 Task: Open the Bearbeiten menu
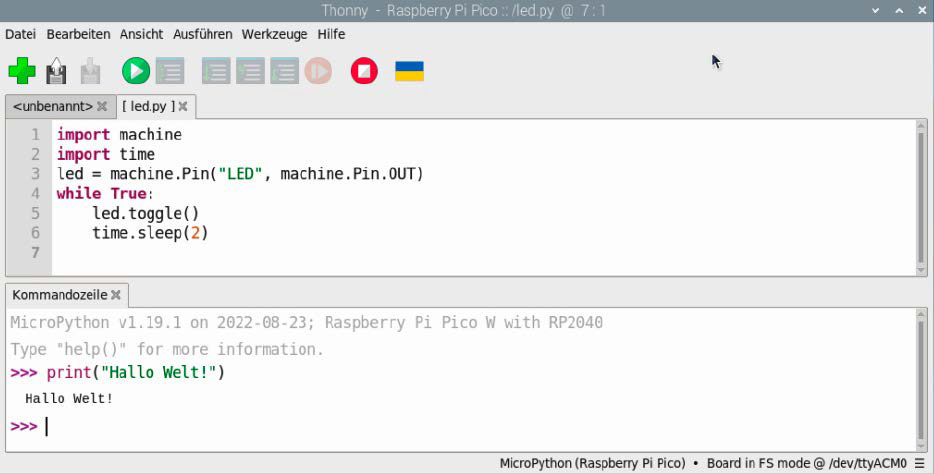[78, 35]
